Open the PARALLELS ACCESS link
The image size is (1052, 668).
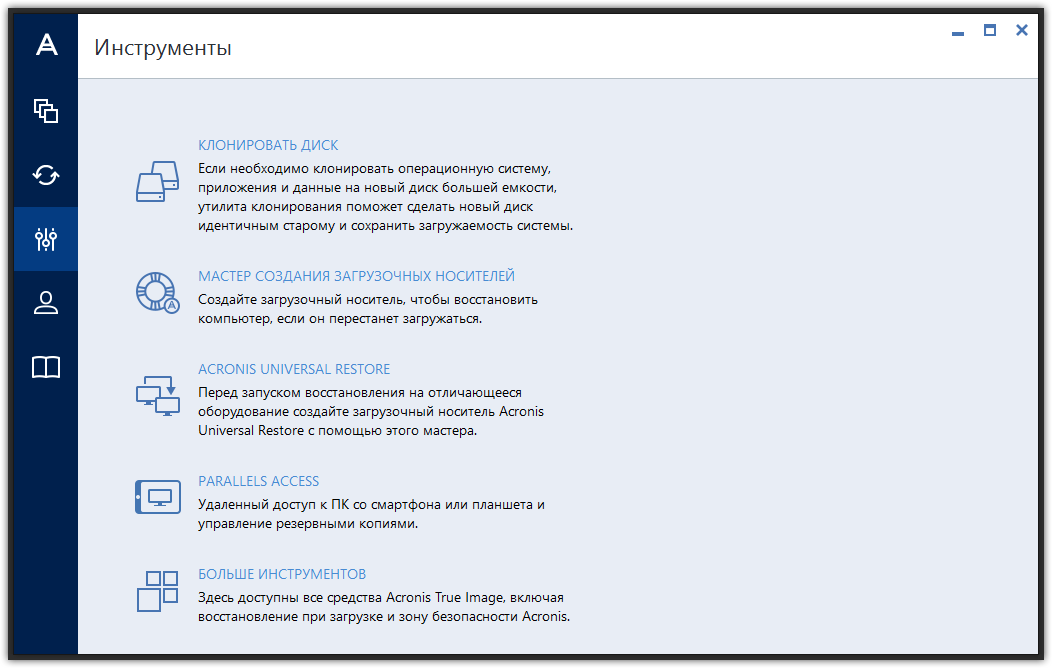tap(258, 481)
